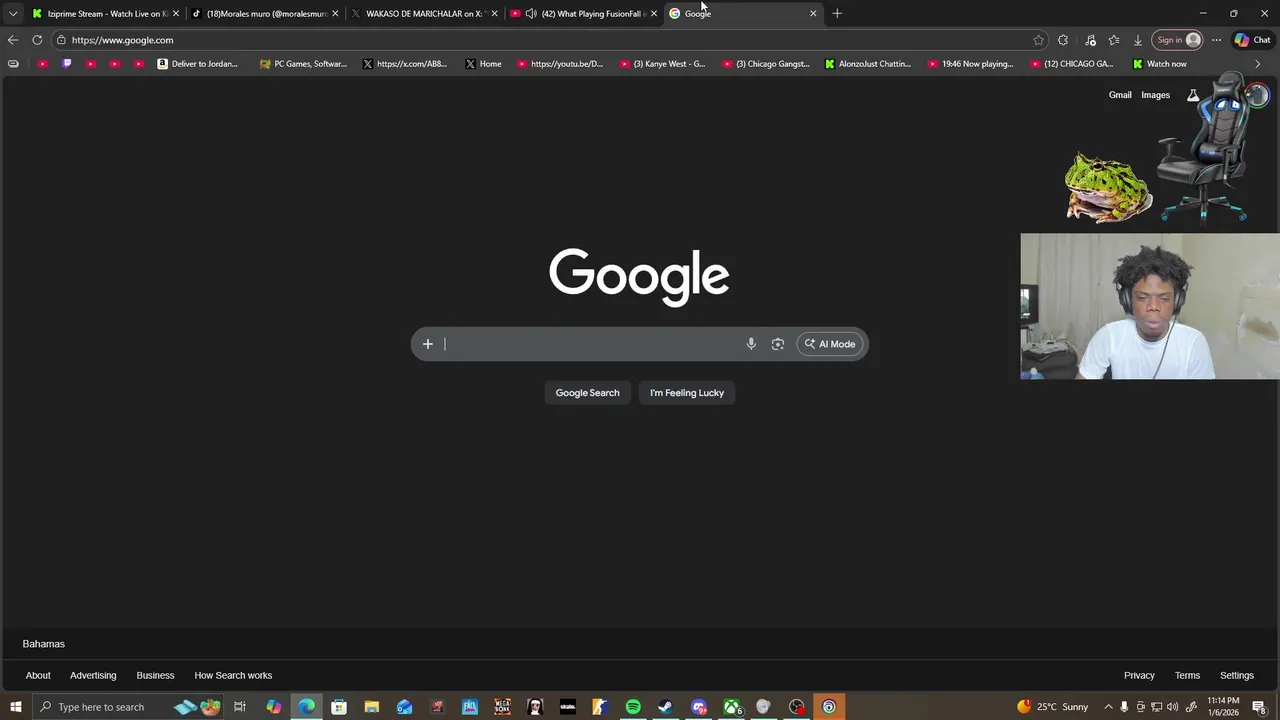Open Steam from the taskbar
The width and height of the screenshot is (1280, 720).
click(665, 707)
